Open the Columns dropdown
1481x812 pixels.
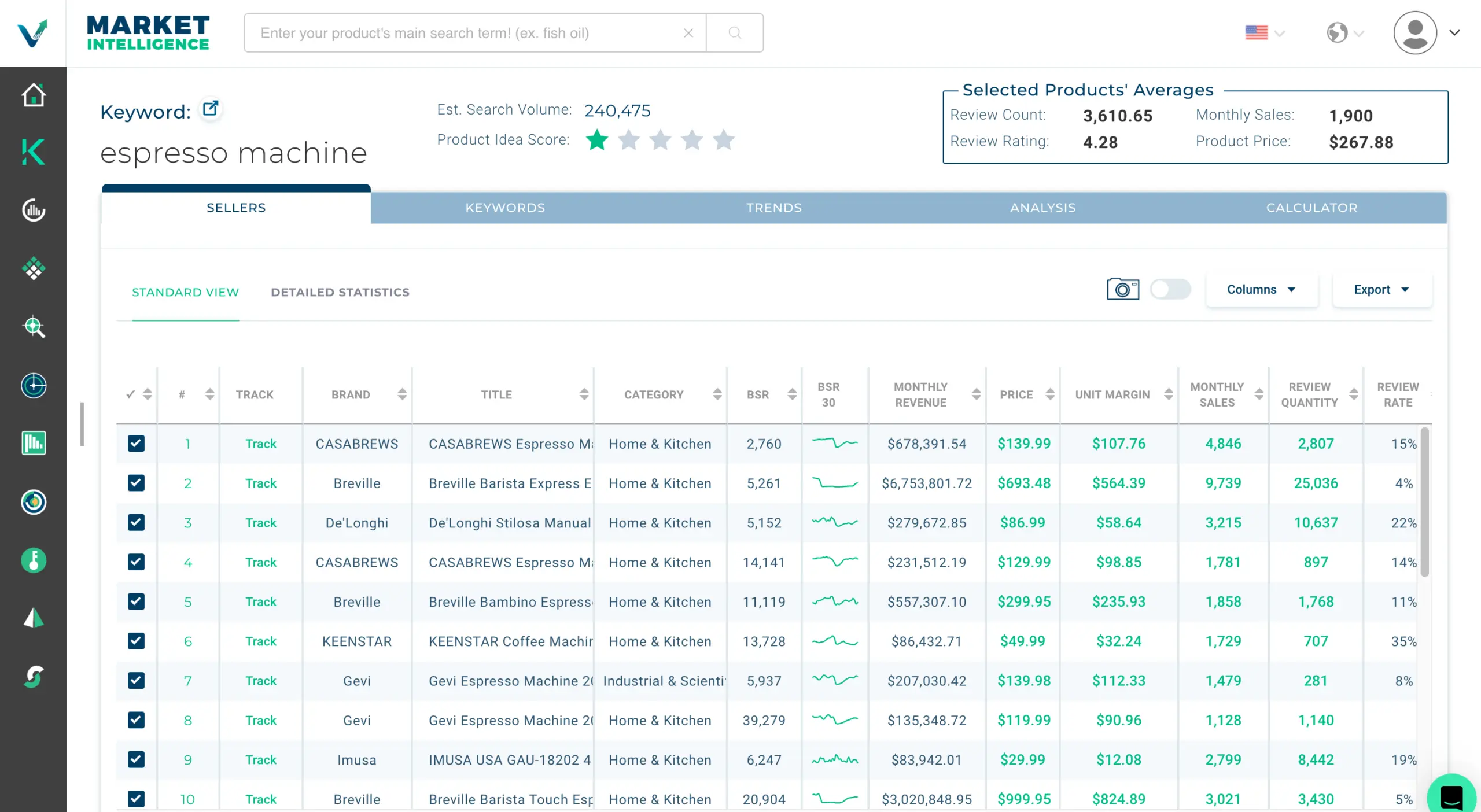click(x=1262, y=290)
